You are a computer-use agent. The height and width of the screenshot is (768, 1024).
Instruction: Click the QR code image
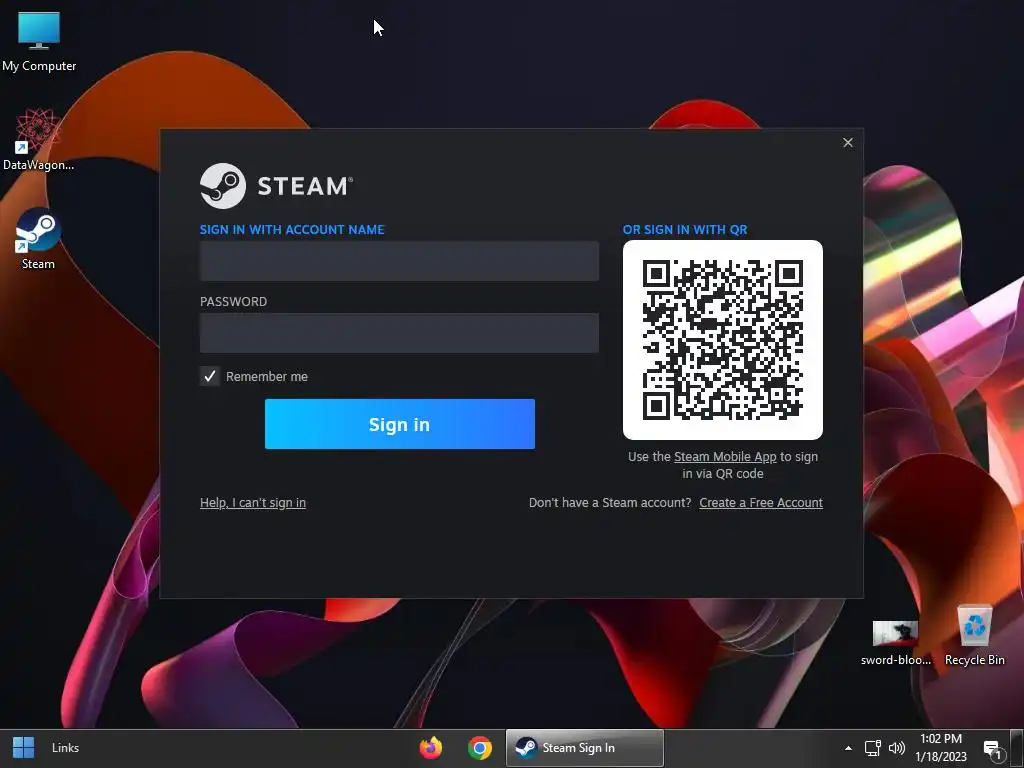722,340
